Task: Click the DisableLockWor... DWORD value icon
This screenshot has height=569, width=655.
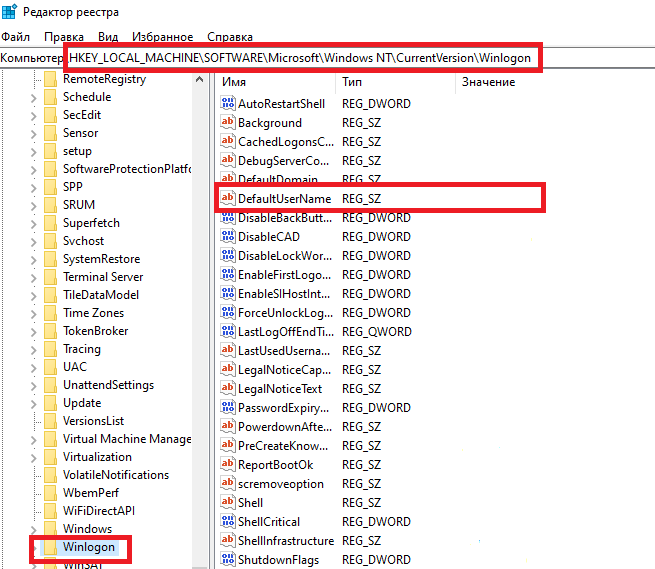Action: (228, 255)
